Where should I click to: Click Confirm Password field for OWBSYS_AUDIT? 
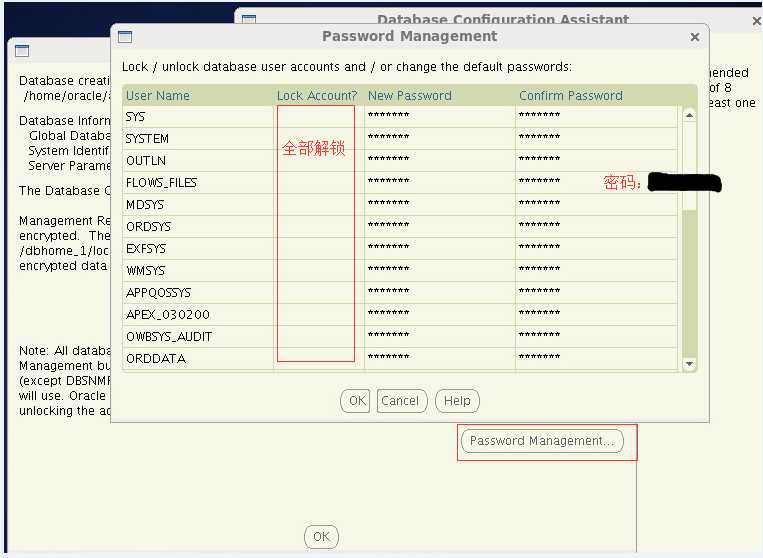click(596, 337)
